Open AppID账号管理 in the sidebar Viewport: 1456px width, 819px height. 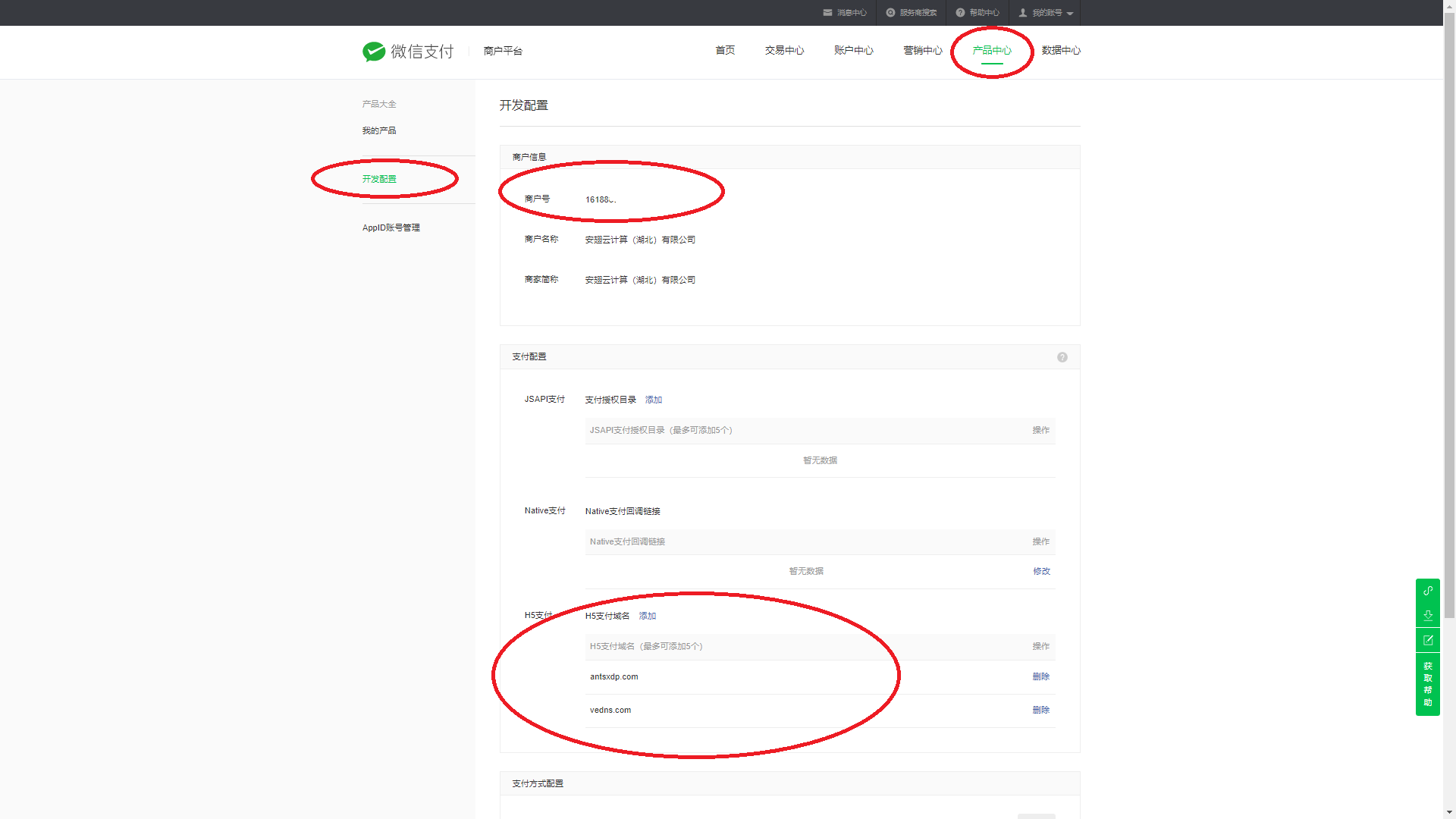click(x=391, y=227)
